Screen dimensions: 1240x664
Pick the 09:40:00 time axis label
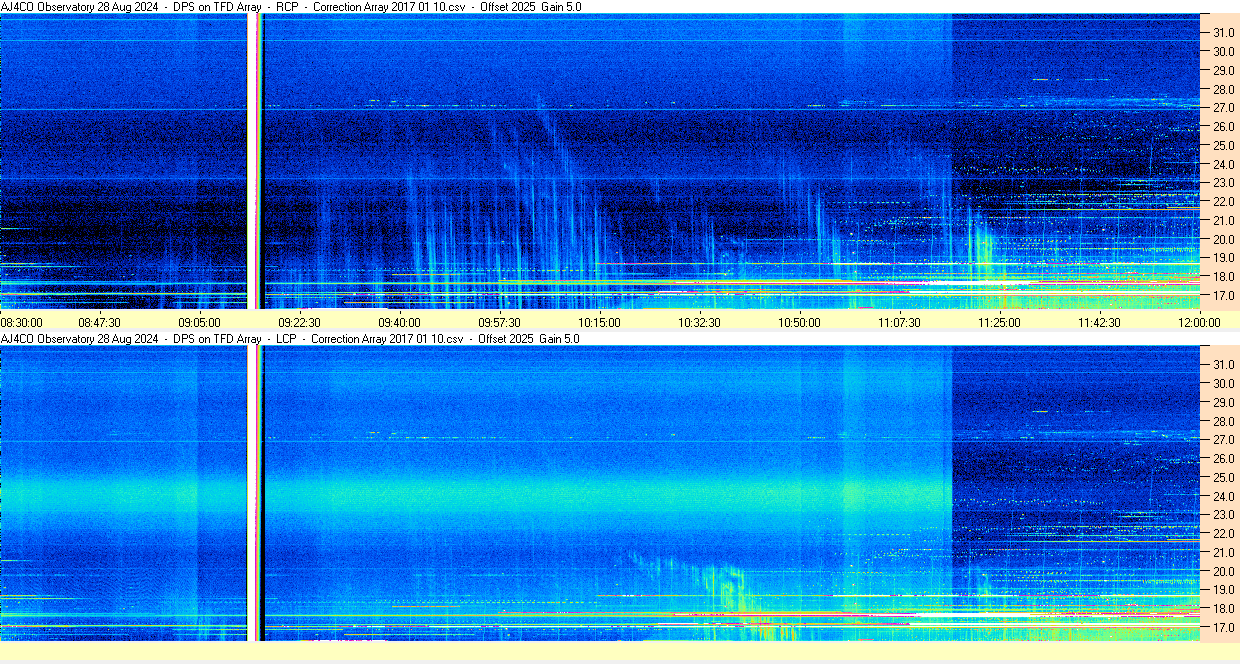click(x=400, y=323)
